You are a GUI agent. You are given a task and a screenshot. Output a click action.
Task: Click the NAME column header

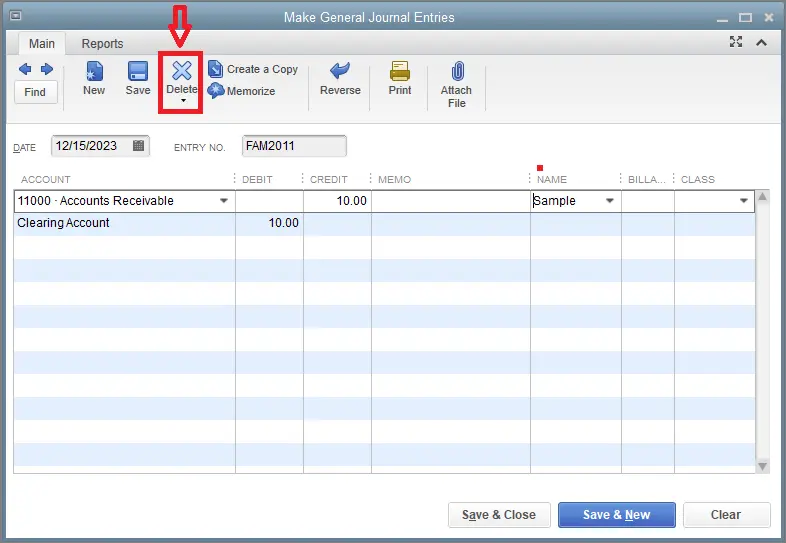point(551,179)
